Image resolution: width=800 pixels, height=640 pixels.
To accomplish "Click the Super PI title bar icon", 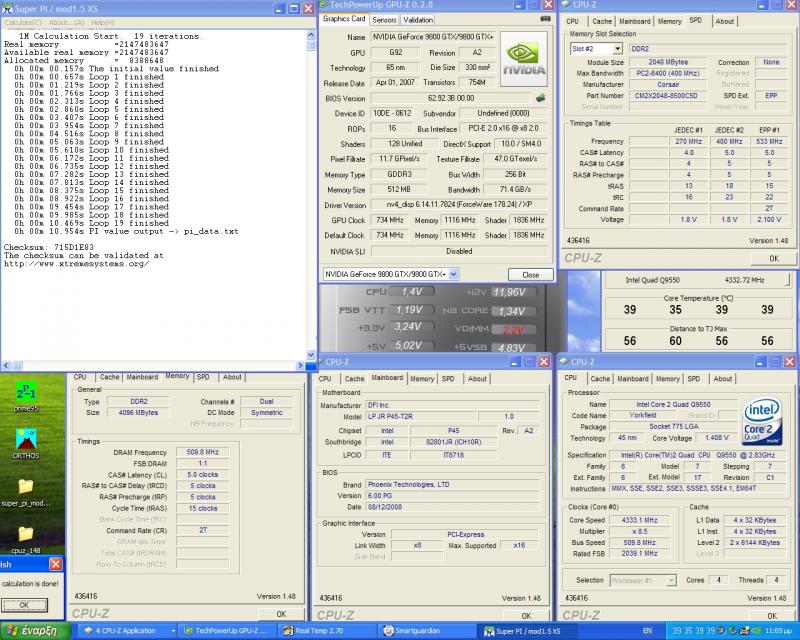I will tap(7, 9).
